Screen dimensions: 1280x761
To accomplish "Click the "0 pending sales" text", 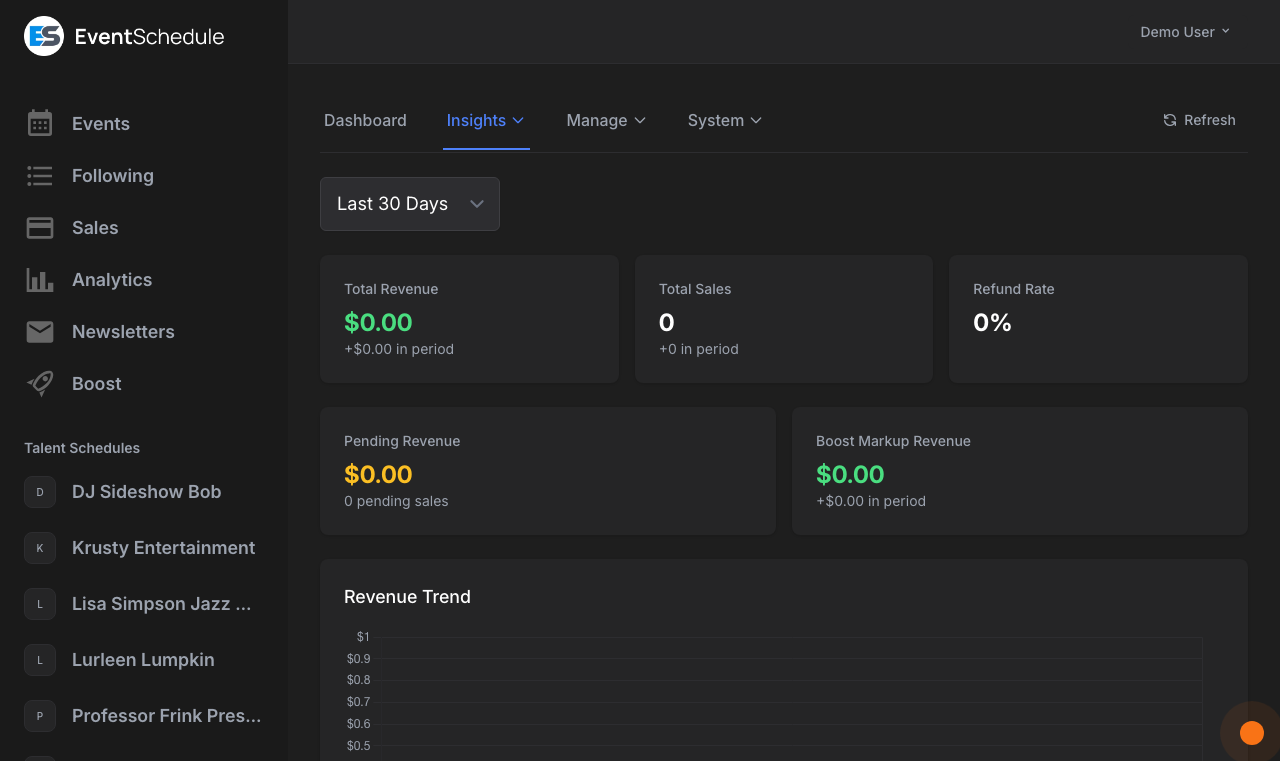I will (396, 501).
